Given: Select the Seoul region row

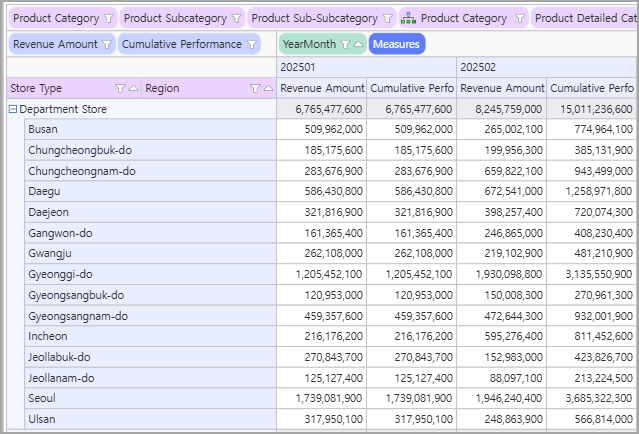Looking at the screenshot, I should pos(150,398).
